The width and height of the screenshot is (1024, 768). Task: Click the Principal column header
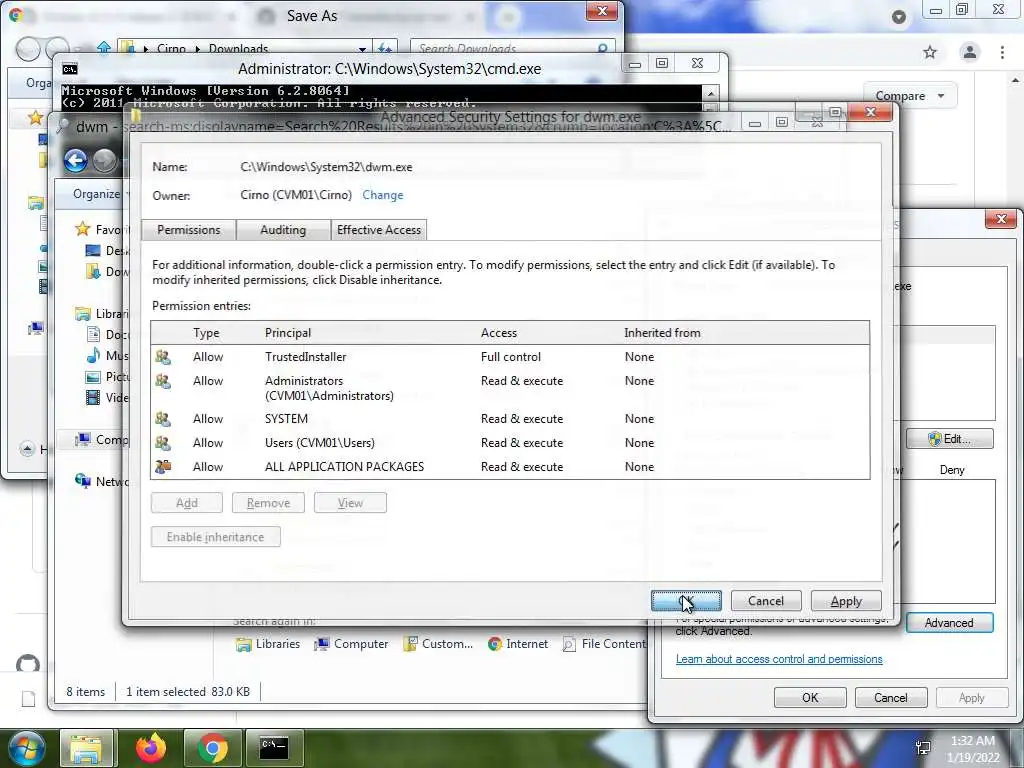pyautogui.click(x=288, y=332)
